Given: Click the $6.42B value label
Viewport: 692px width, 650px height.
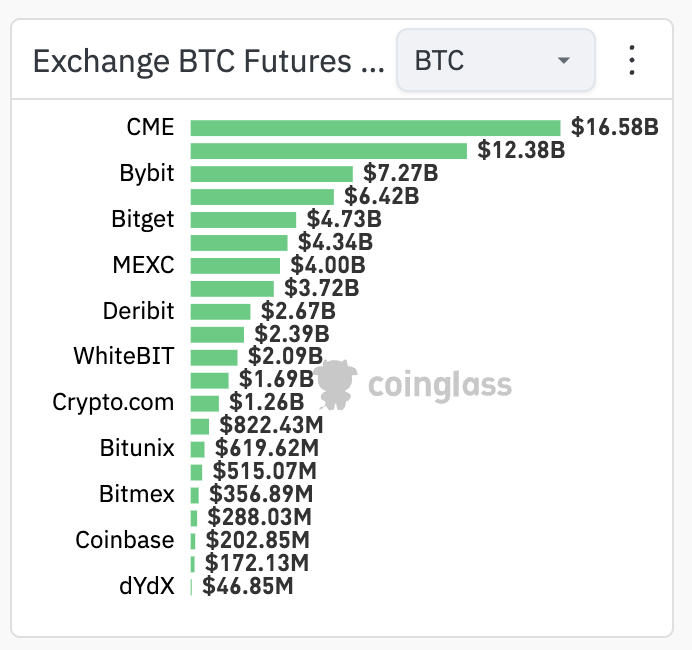Looking at the screenshot, I should pyautogui.click(x=381, y=196).
